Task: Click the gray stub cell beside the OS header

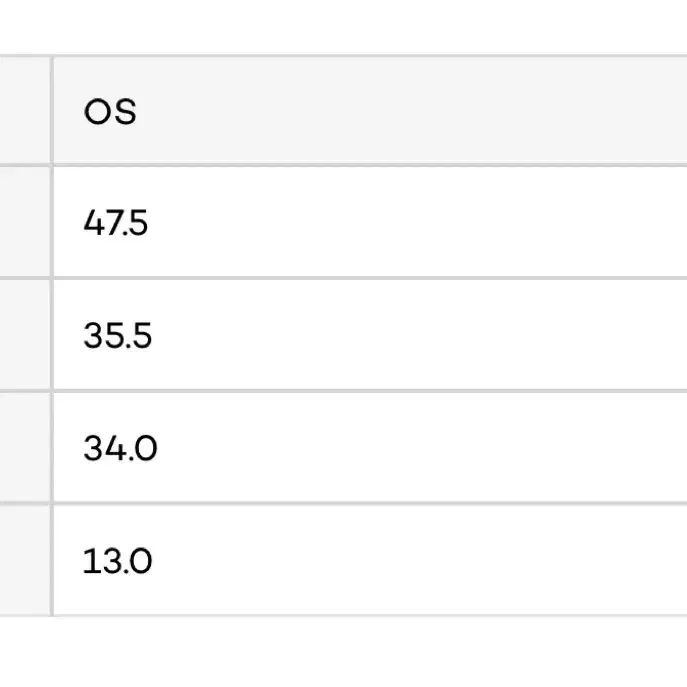Action: pos(25,110)
